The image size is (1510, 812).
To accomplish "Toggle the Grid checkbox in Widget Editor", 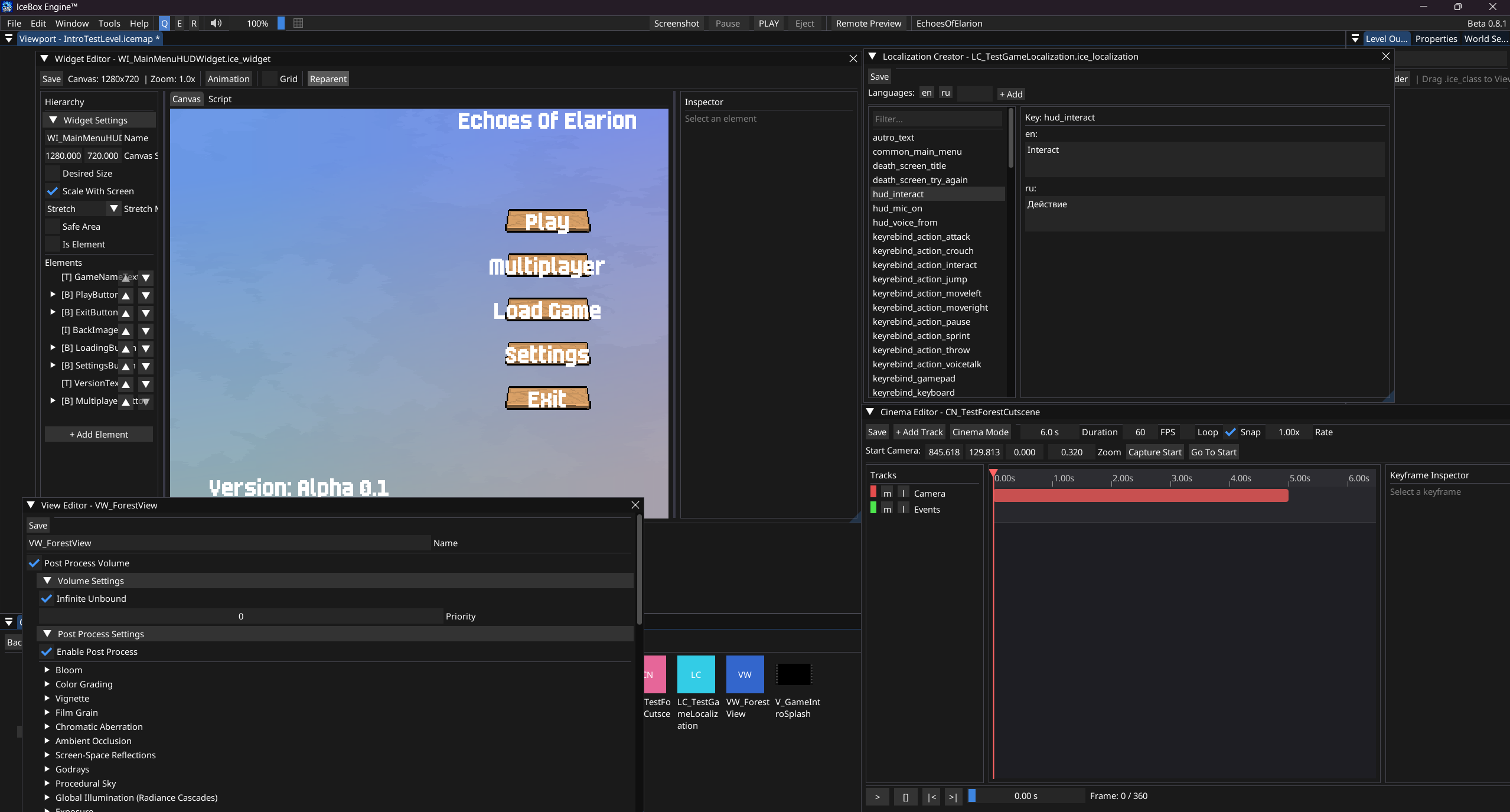I will (x=270, y=79).
